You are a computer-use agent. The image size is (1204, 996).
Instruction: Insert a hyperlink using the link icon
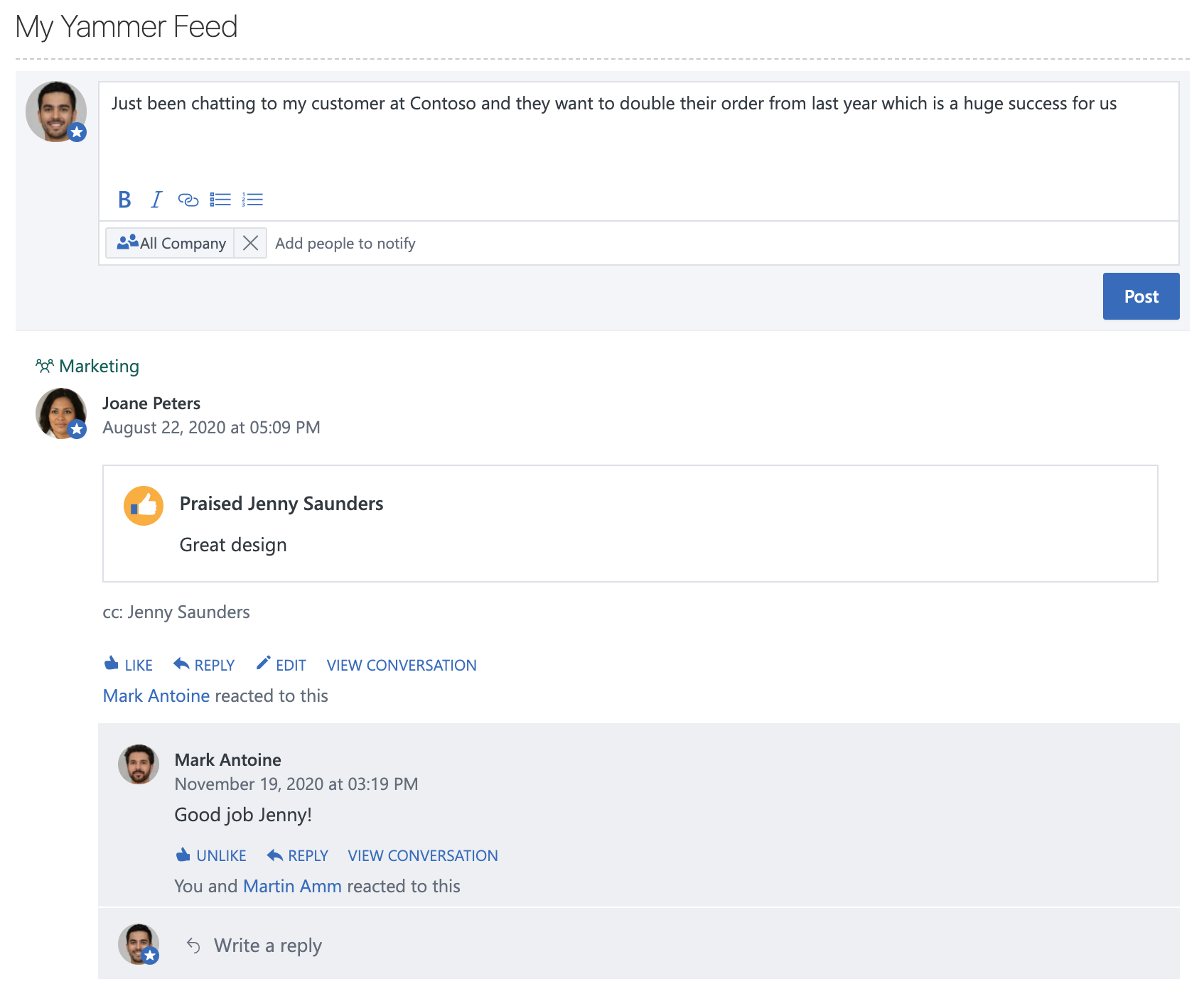pos(188,200)
